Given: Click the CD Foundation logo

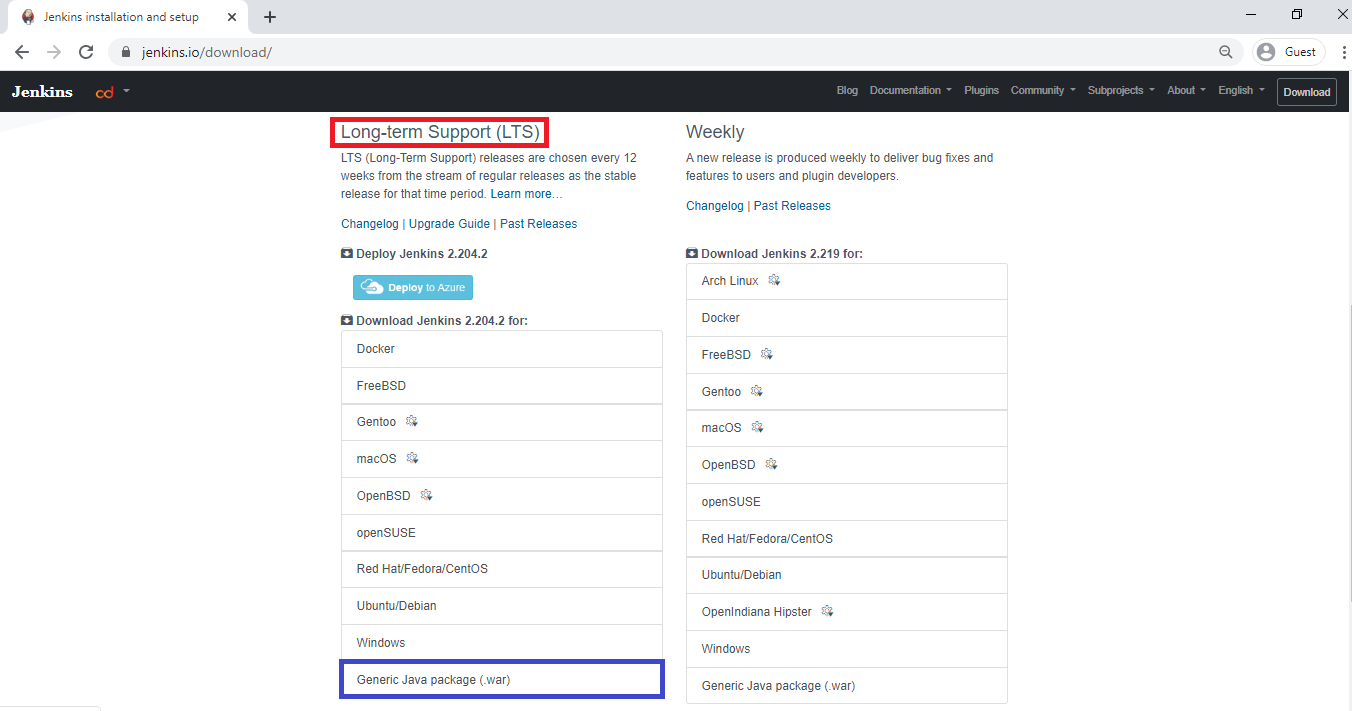Looking at the screenshot, I should click(x=105, y=92).
